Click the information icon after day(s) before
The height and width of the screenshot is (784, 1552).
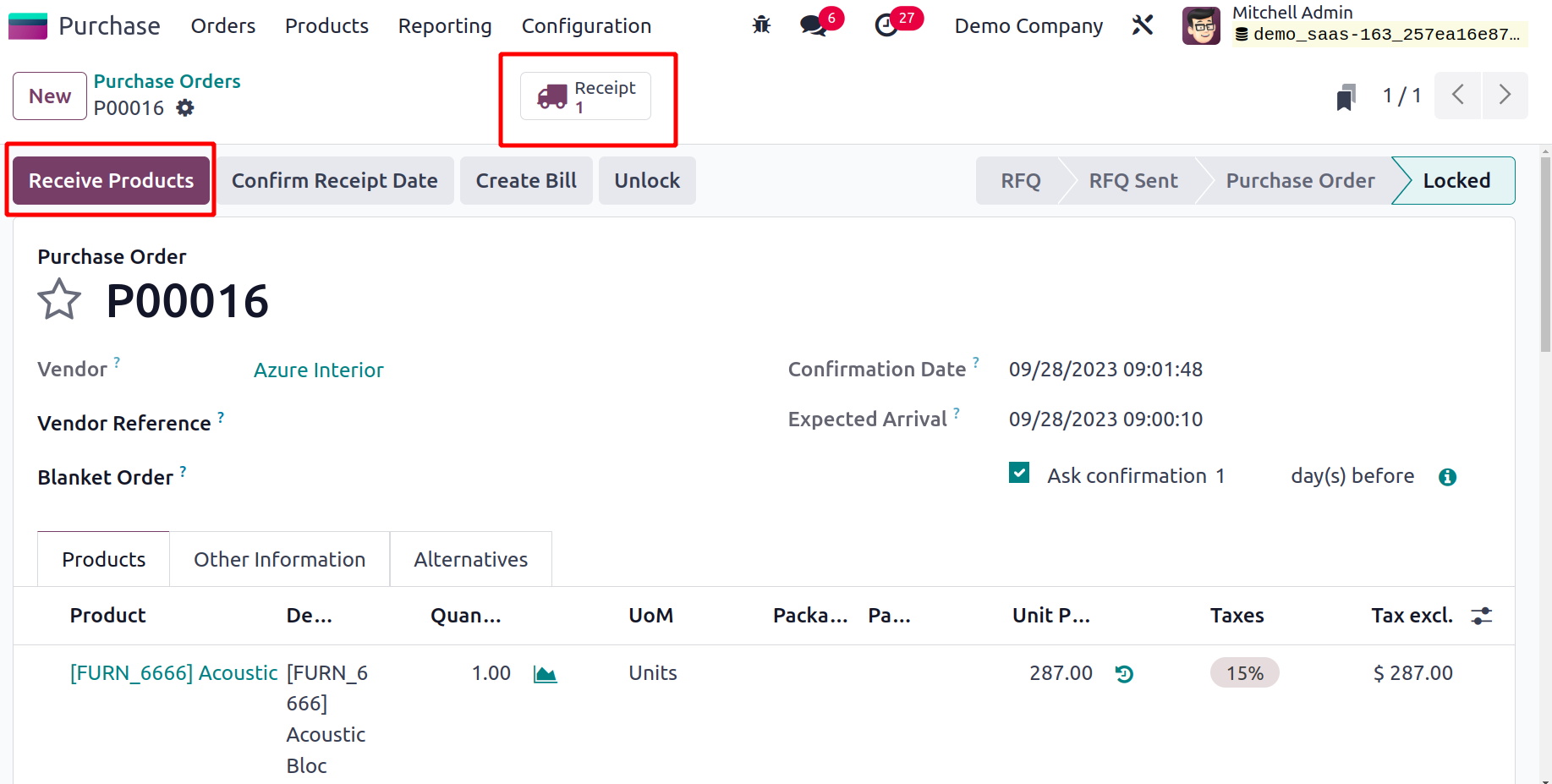point(1447,477)
